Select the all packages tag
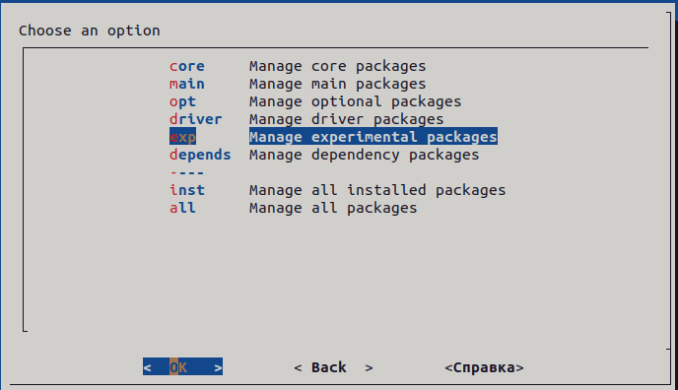The height and width of the screenshot is (390, 678). 182,208
